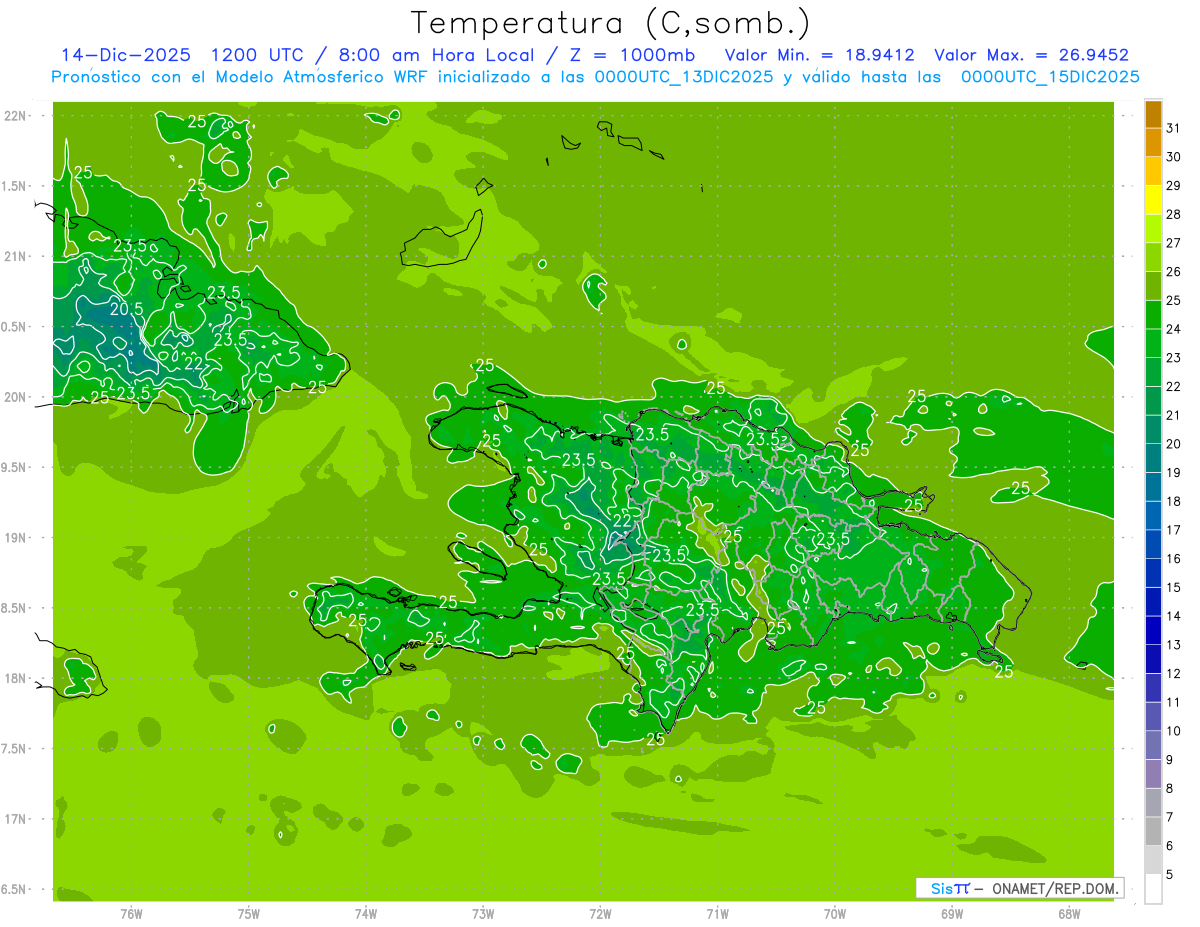The image size is (1200, 927).
Task: Click the '76W' longitude axis label
Action: coord(131,914)
